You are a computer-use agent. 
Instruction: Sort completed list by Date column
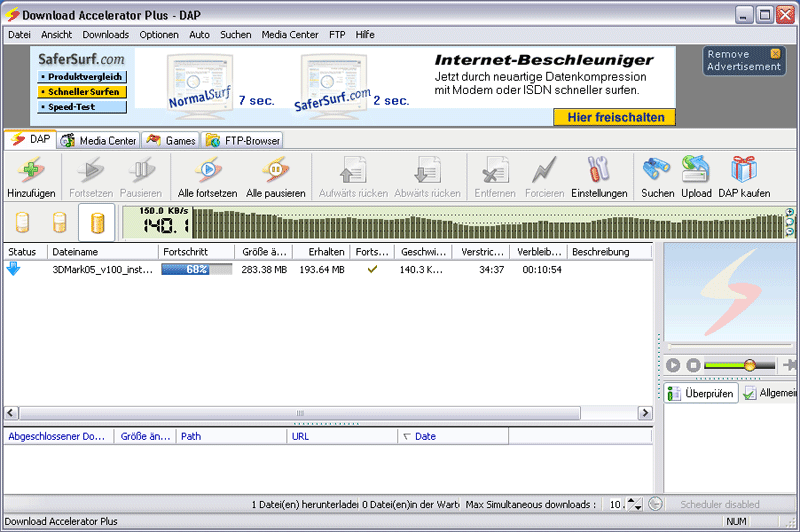click(453, 436)
